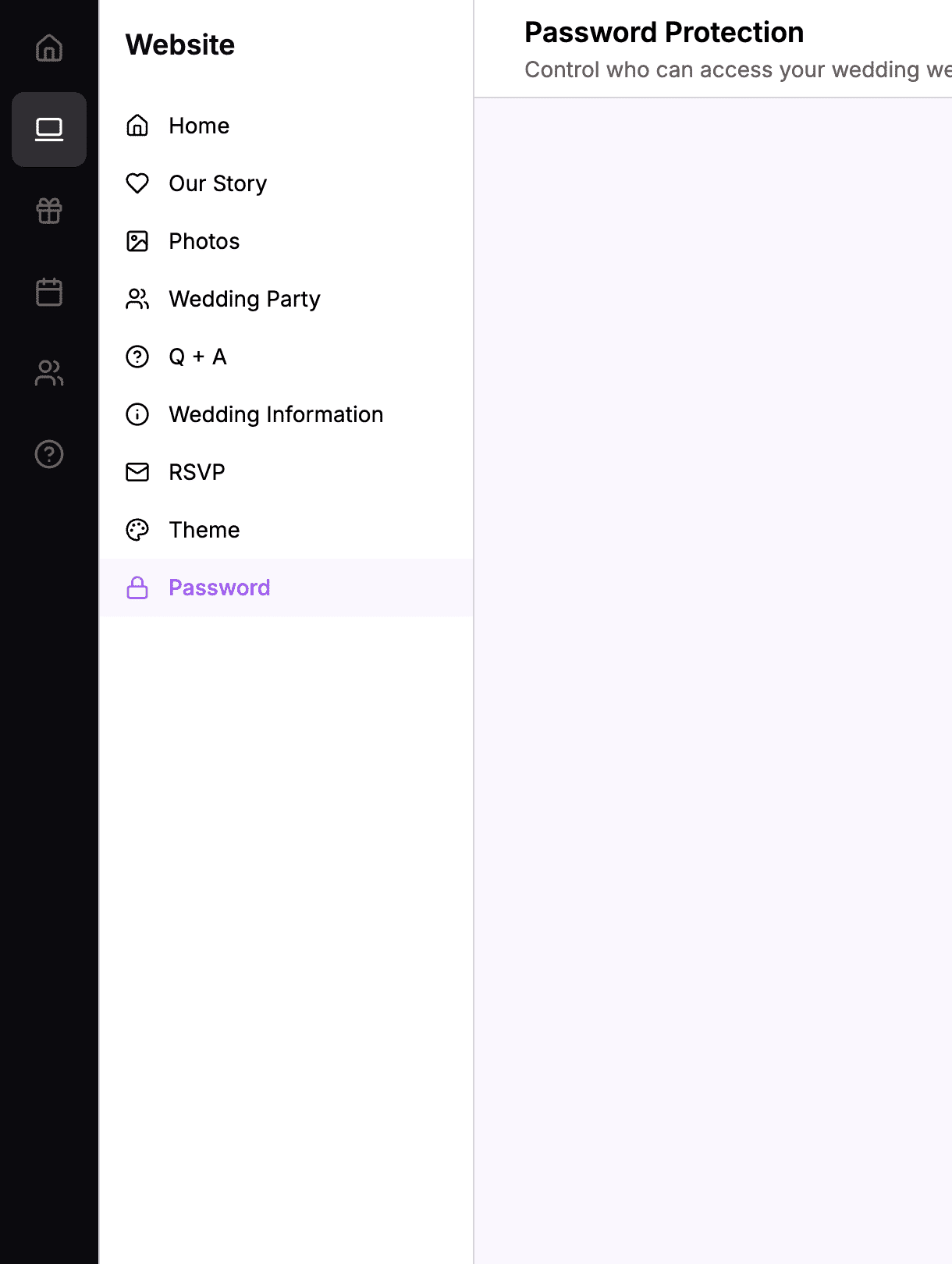Open the Home page editor
The height and width of the screenshot is (1264, 952).
click(x=199, y=126)
